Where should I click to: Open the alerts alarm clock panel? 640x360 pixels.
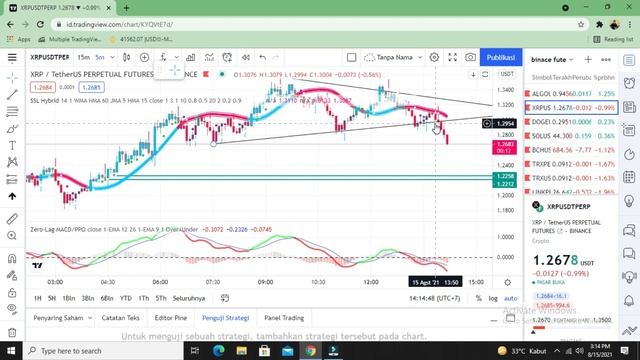click(629, 83)
